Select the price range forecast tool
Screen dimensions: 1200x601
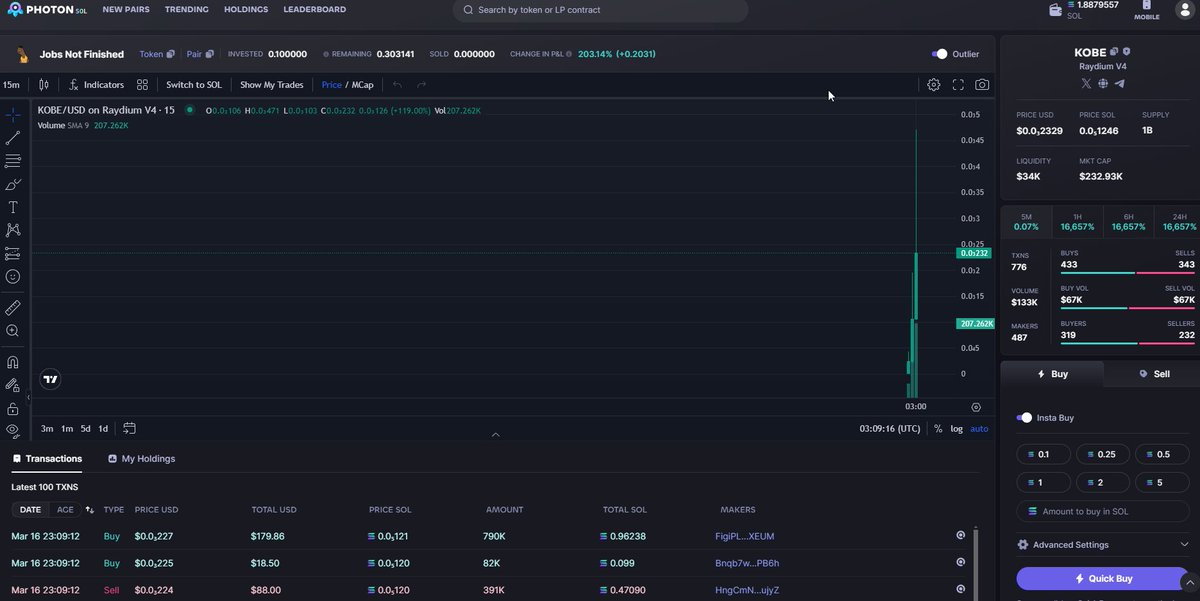[13, 253]
